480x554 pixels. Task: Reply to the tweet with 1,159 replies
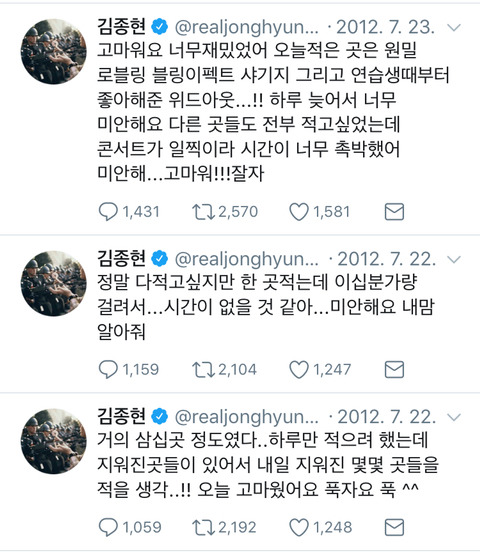coord(108,369)
